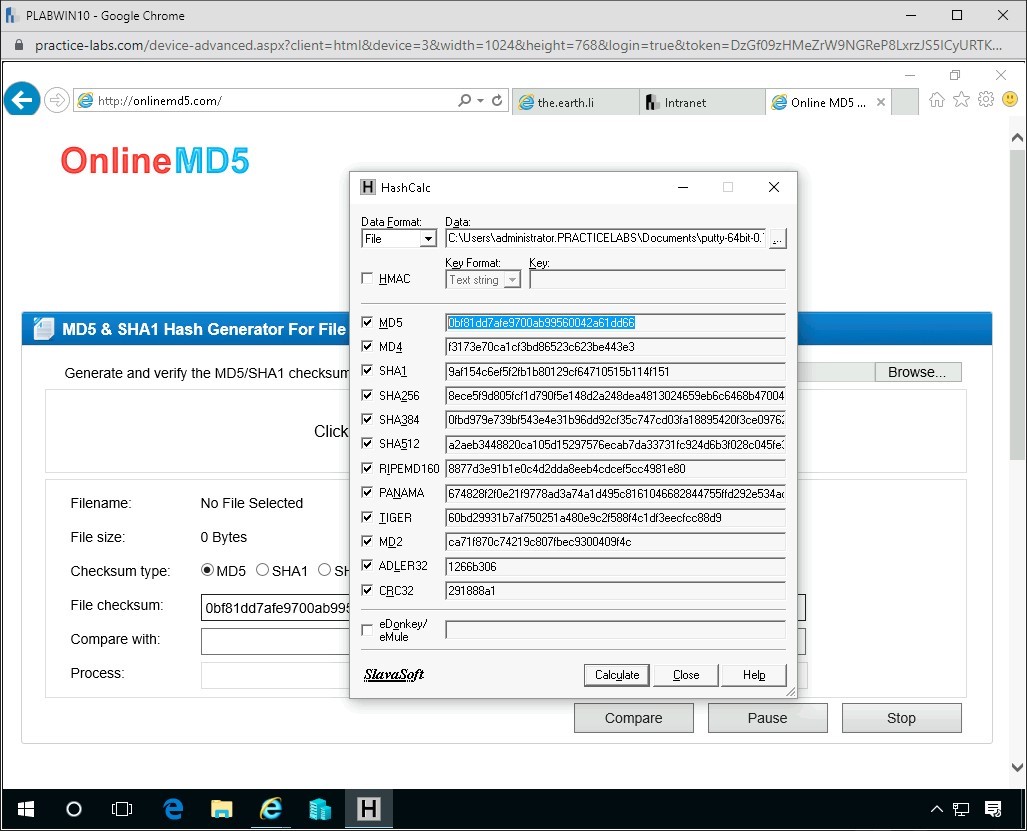Click the site security lock icon
The width and height of the screenshot is (1027, 831).
coord(21,46)
